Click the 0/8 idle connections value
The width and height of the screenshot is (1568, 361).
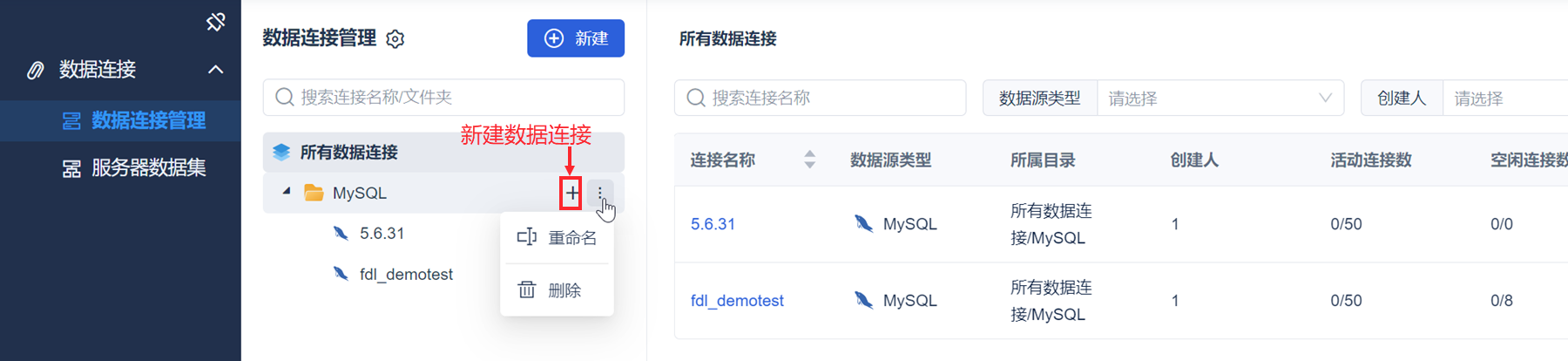click(x=1502, y=301)
